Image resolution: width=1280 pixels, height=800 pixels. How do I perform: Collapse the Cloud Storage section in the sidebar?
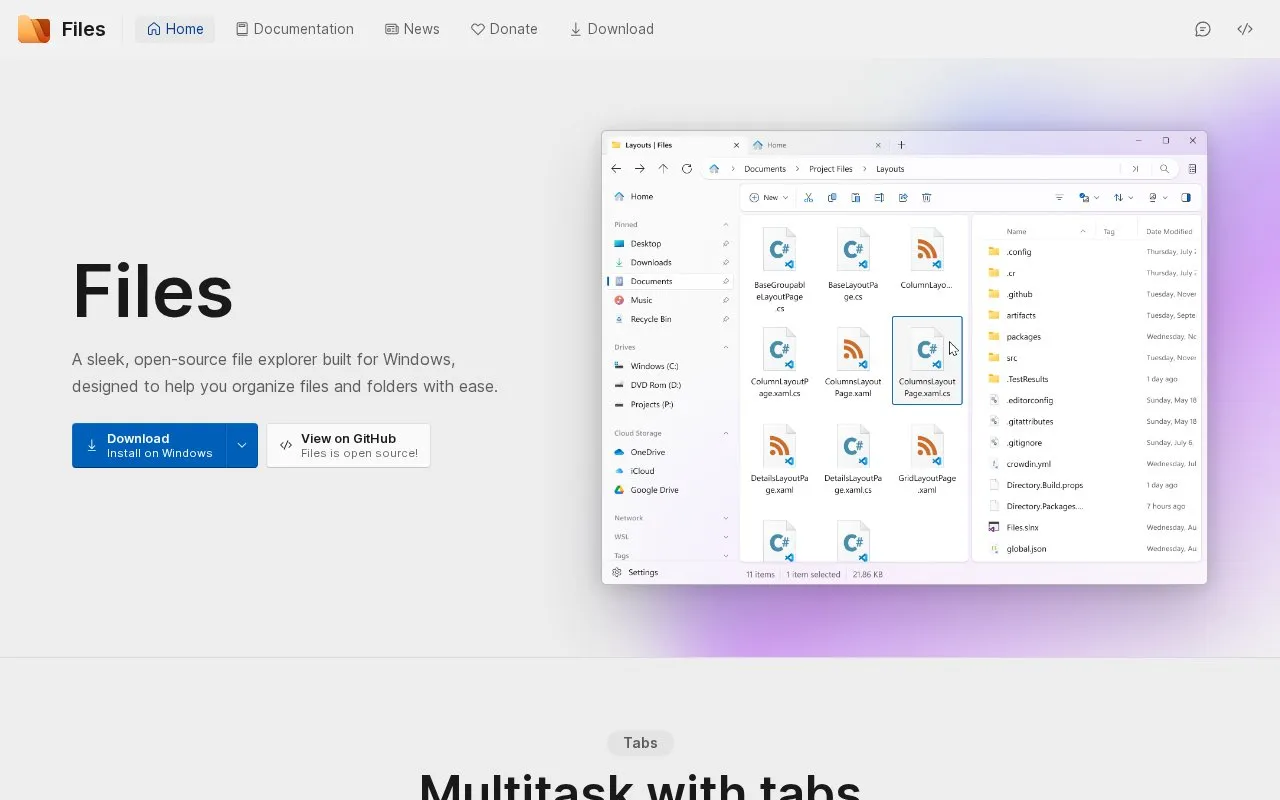(726, 433)
